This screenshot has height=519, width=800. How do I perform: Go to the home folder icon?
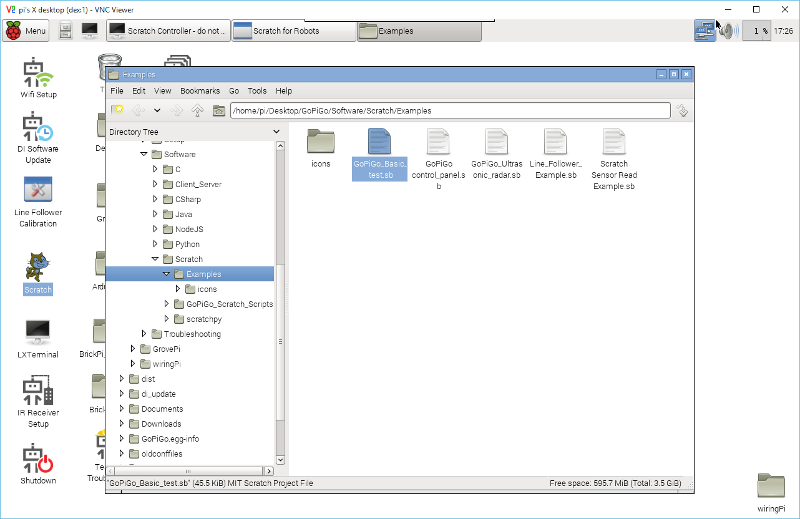[x=219, y=110]
